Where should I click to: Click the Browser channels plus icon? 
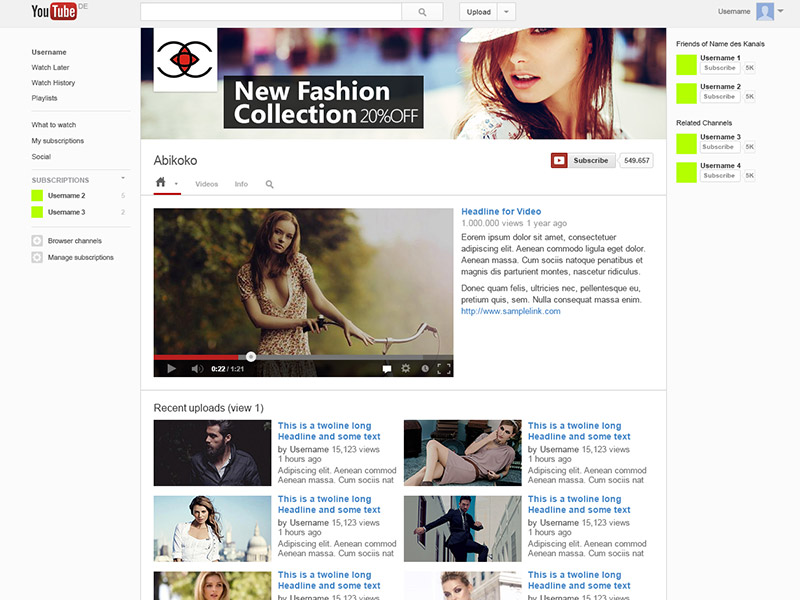tap(37, 241)
